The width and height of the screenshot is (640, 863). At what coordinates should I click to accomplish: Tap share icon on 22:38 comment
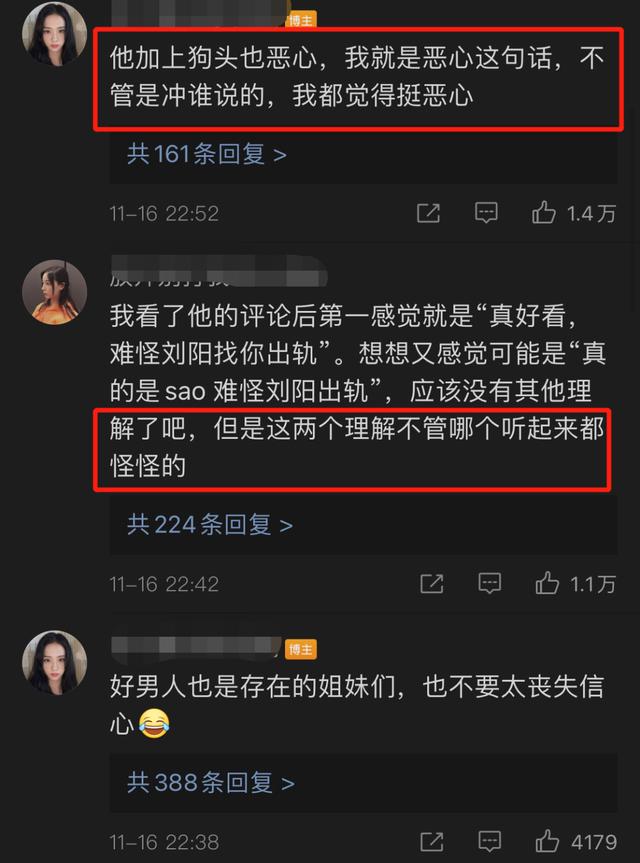pos(431,842)
